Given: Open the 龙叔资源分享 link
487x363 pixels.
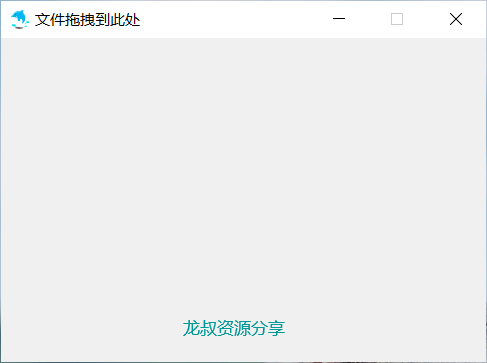Looking at the screenshot, I should pyautogui.click(x=234, y=328).
